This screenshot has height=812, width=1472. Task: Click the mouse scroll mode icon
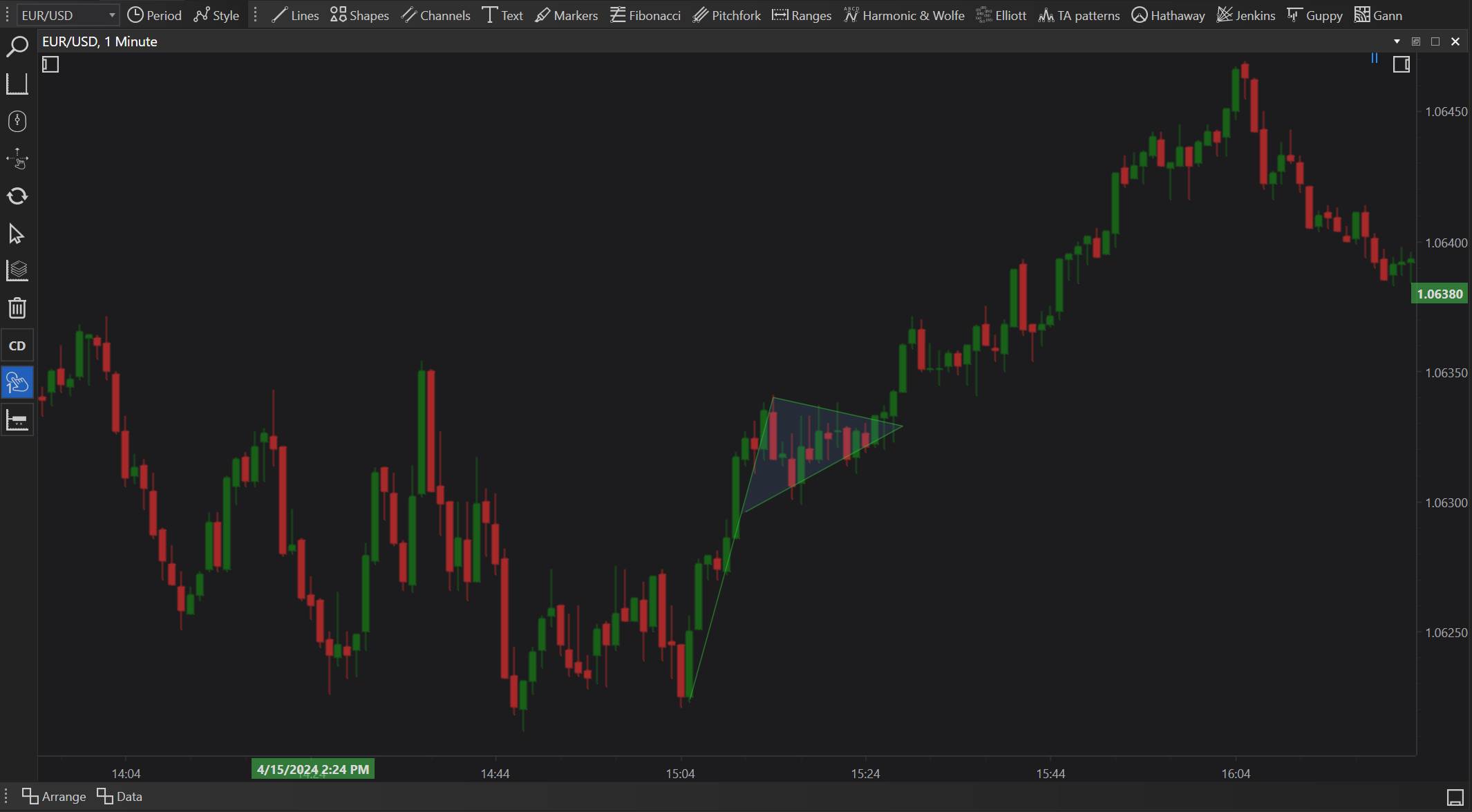point(17,122)
